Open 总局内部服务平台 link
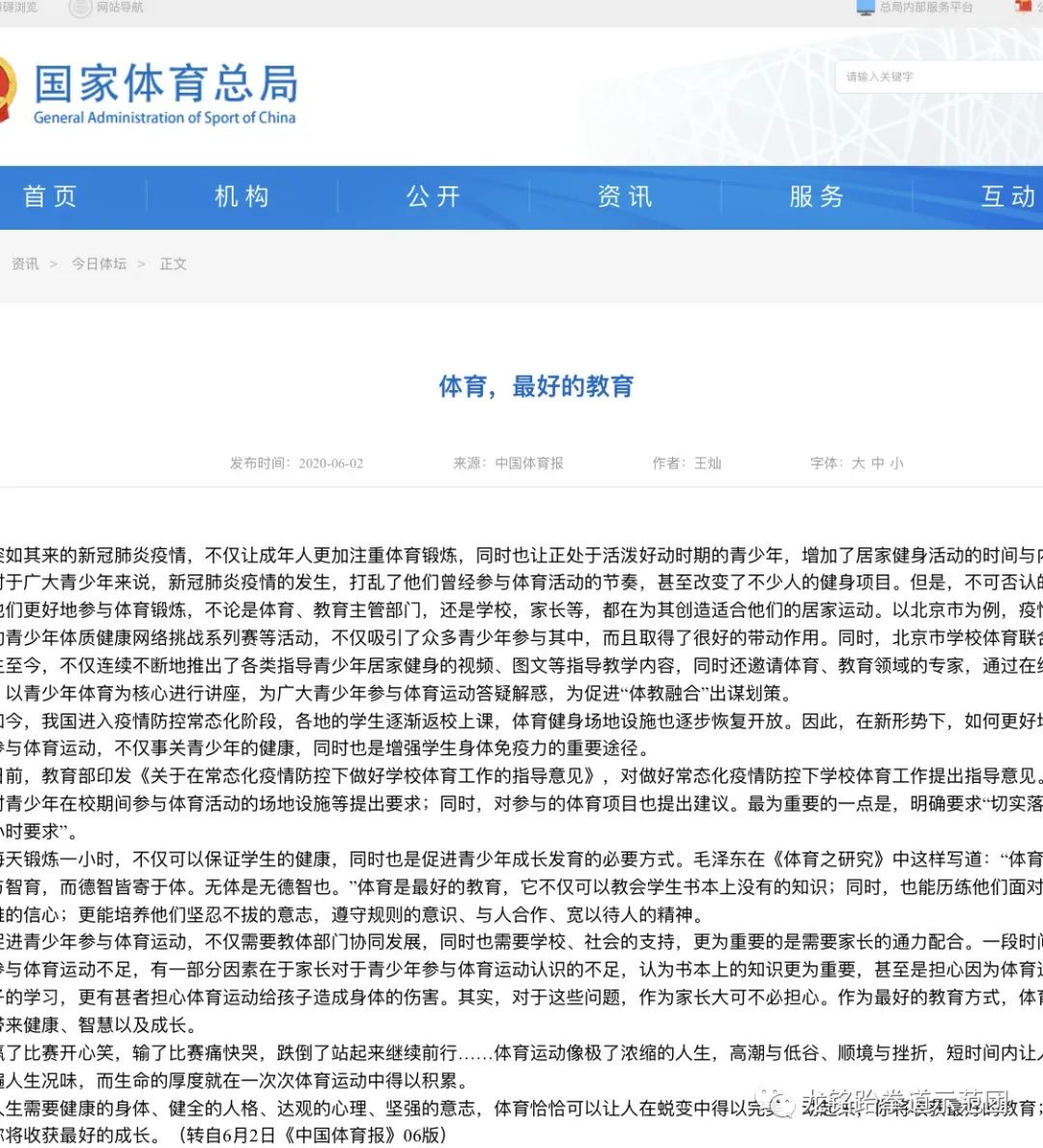Viewport: 1043px width, 1148px height. pos(925,8)
